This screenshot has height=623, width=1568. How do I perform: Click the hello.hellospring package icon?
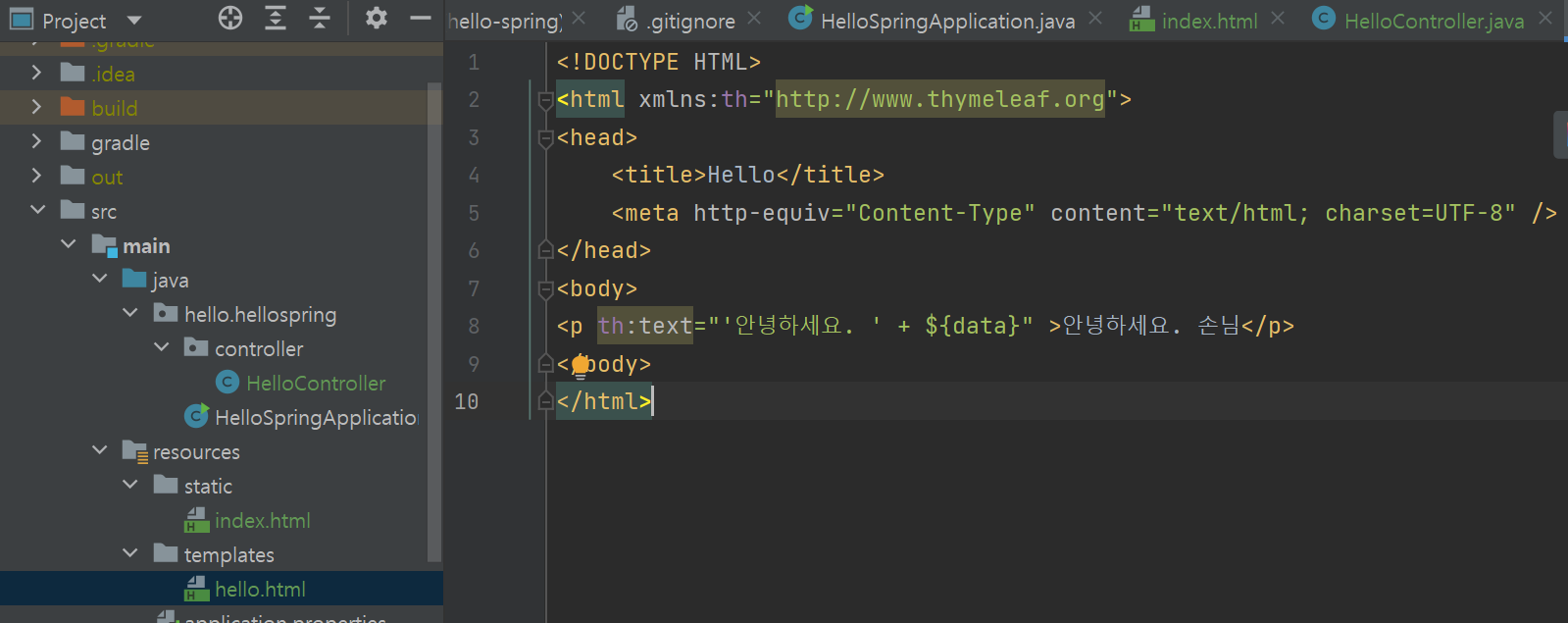point(166,313)
